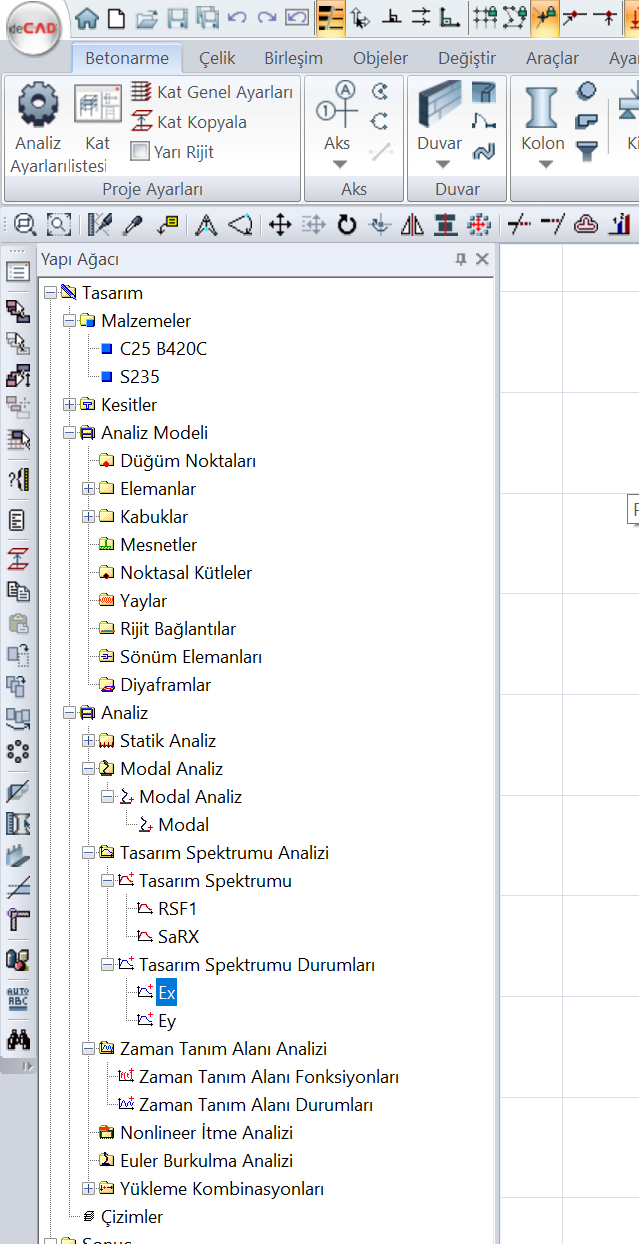The height and width of the screenshot is (1244, 639).
Task: Undo the last action
Action: click(237, 17)
